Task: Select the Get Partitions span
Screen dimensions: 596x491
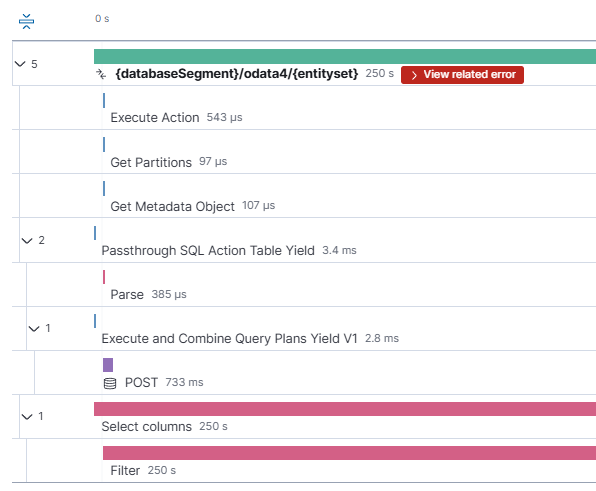Action: (x=151, y=162)
